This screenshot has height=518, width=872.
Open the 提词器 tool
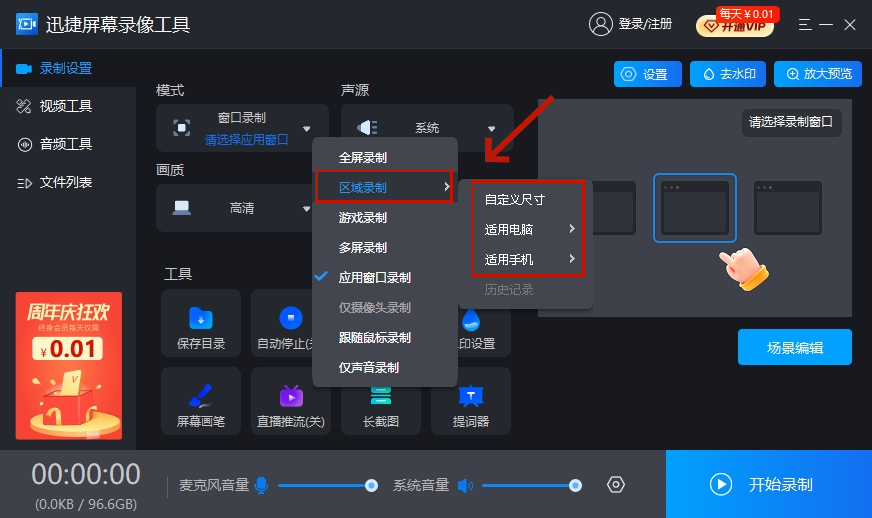[x=470, y=401]
